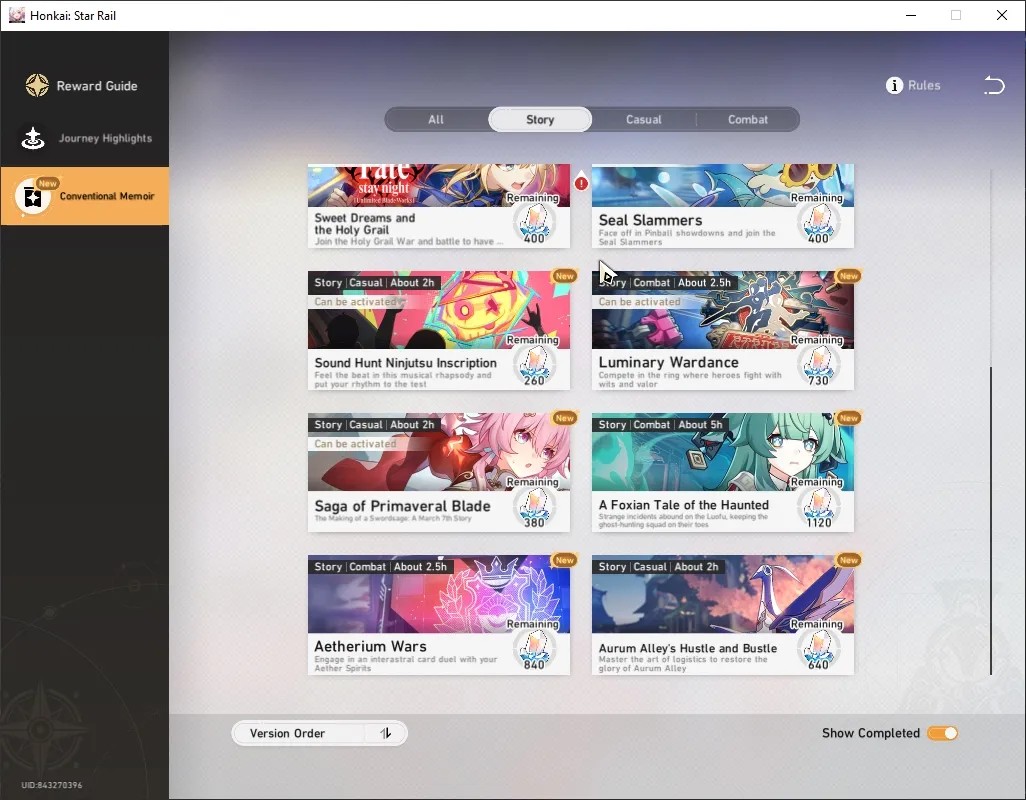Viewport: 1026px width, 800px height.
Task: Click the 'Seal Slammers' title text
Action: point(650,220)
